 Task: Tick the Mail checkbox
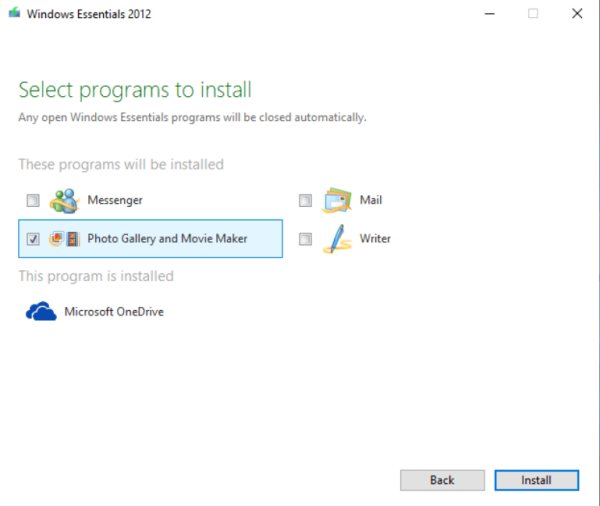pos(306,201)
